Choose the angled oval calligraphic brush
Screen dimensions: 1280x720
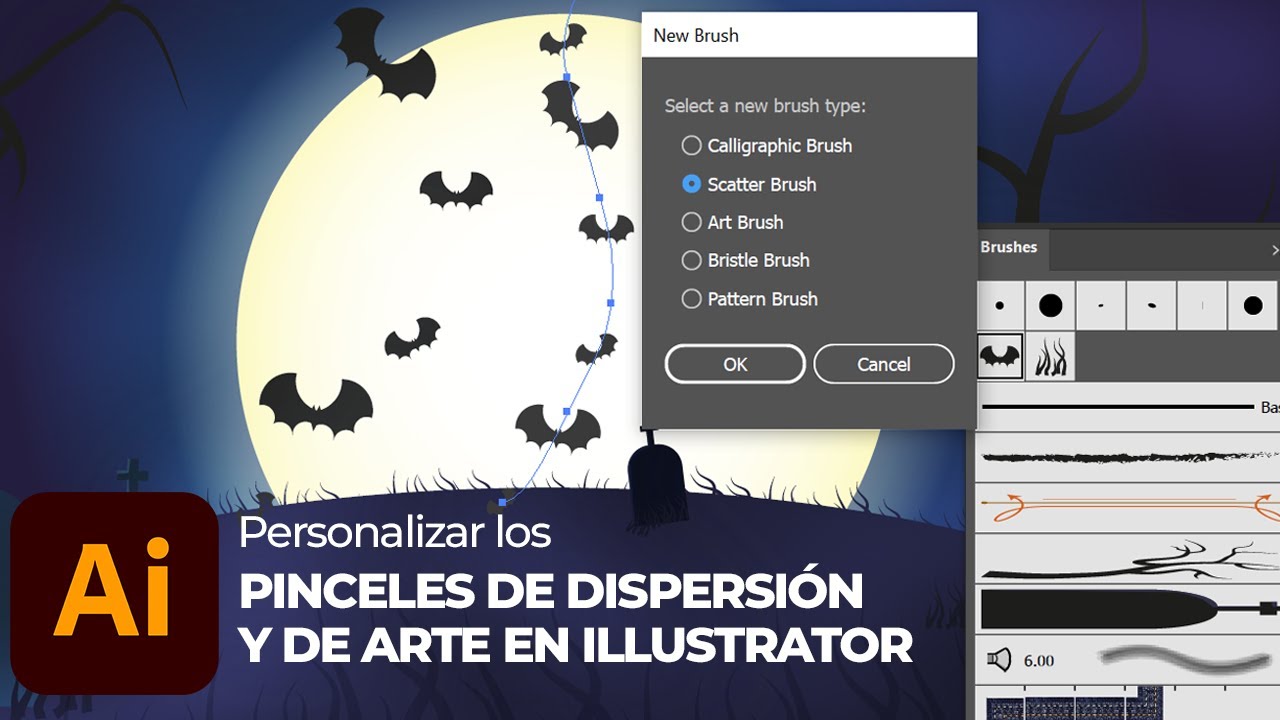[1151, 306]
